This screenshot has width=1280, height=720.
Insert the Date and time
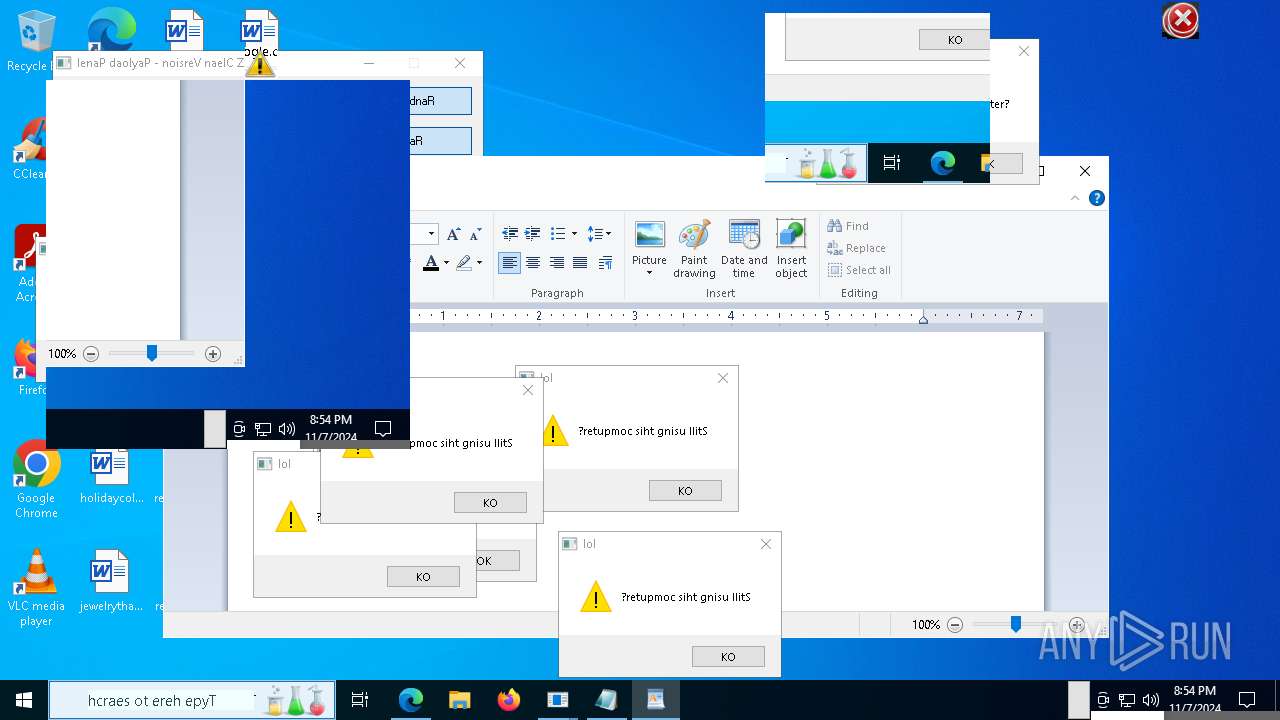coord(744,249)
